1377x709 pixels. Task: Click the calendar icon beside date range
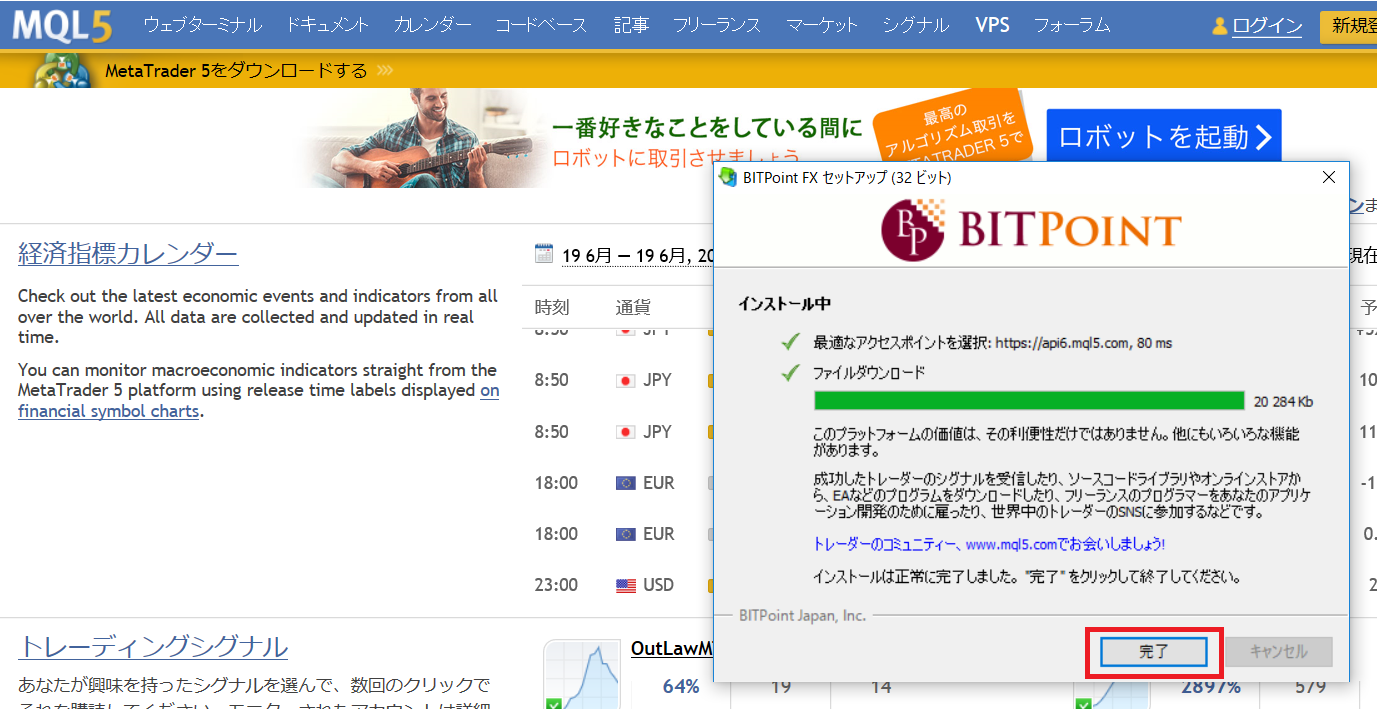[544, 253]
